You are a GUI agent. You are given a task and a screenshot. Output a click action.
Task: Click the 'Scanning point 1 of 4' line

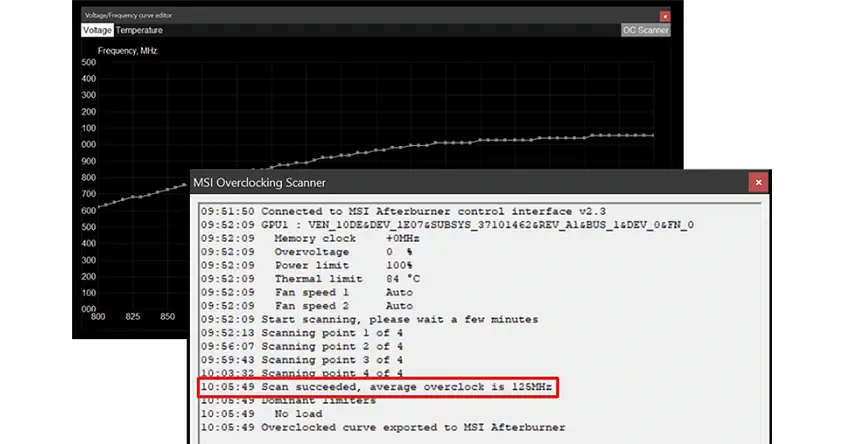(x=301, y=333)
